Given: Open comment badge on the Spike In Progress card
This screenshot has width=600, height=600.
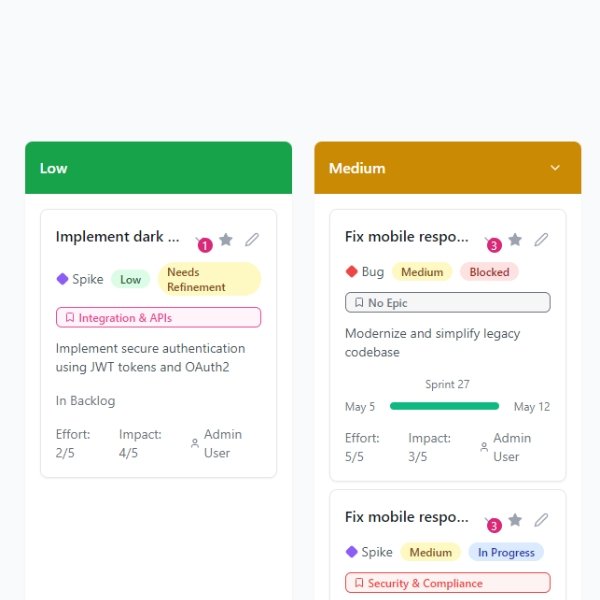Looking at the screenshot, I should [494, 525].
